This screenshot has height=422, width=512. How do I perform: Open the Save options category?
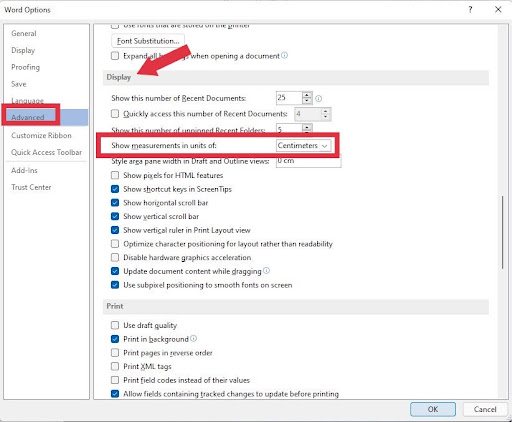(x=19, y=84)
